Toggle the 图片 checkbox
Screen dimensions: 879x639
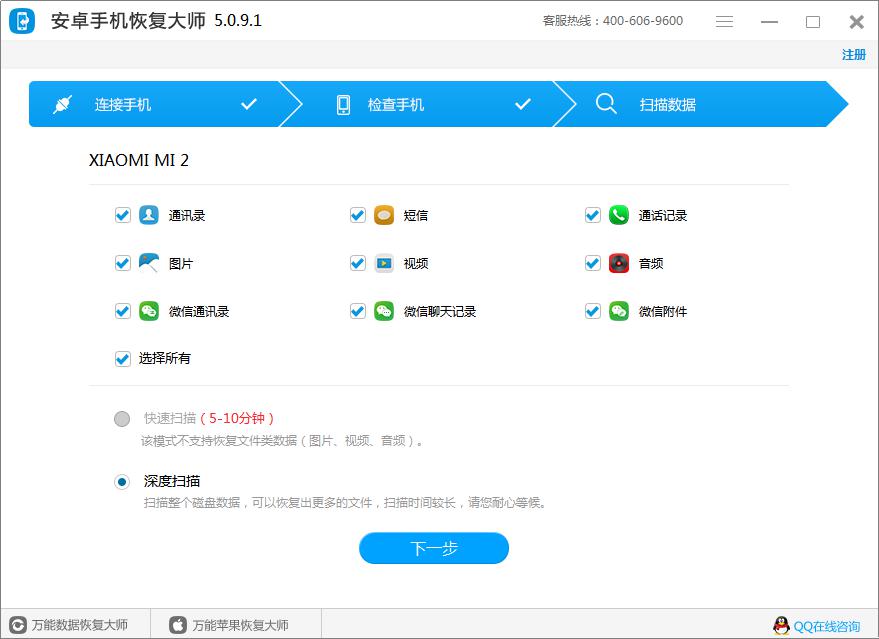(123, 263)
